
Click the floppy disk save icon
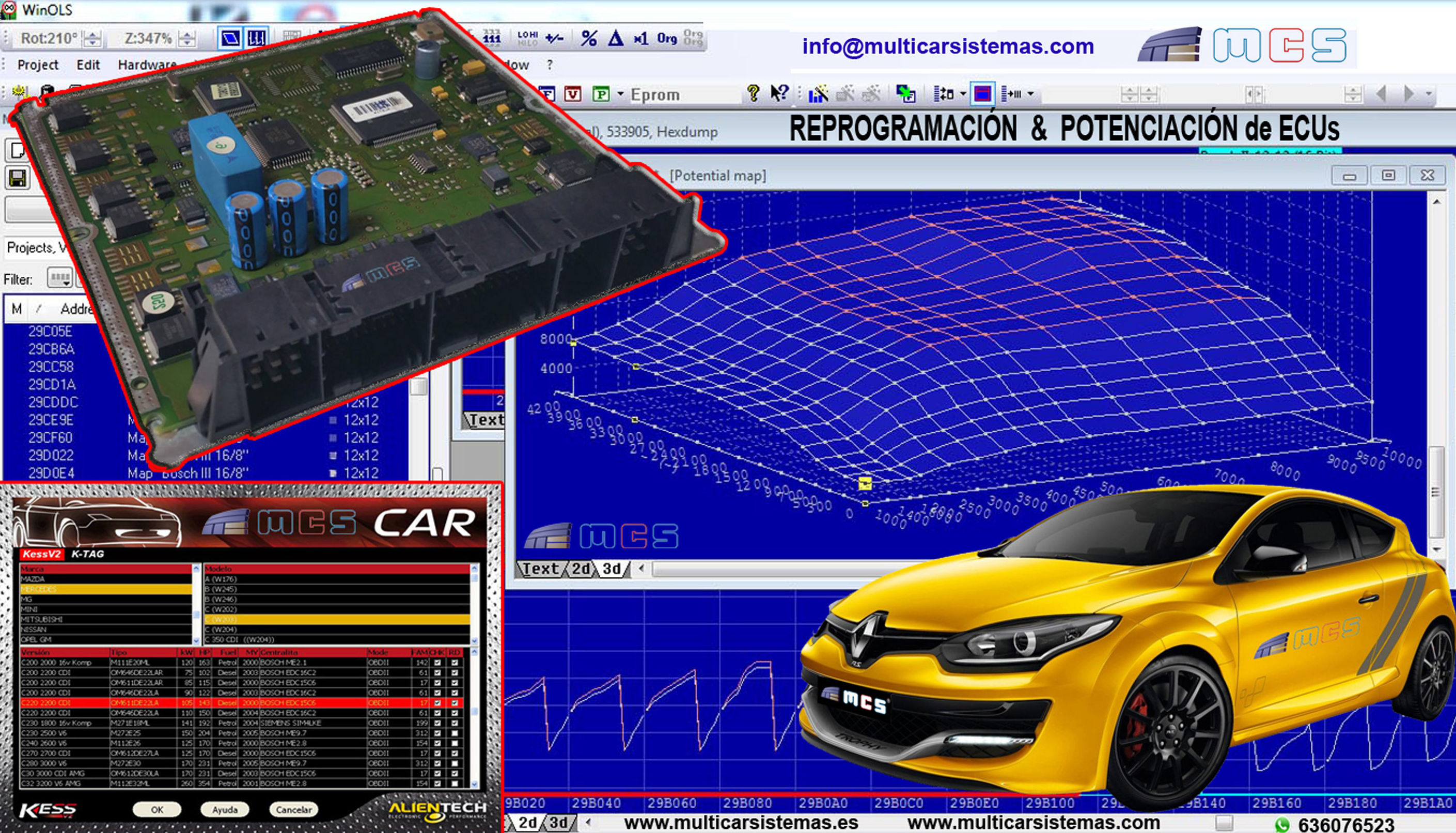tap(17, 179)
